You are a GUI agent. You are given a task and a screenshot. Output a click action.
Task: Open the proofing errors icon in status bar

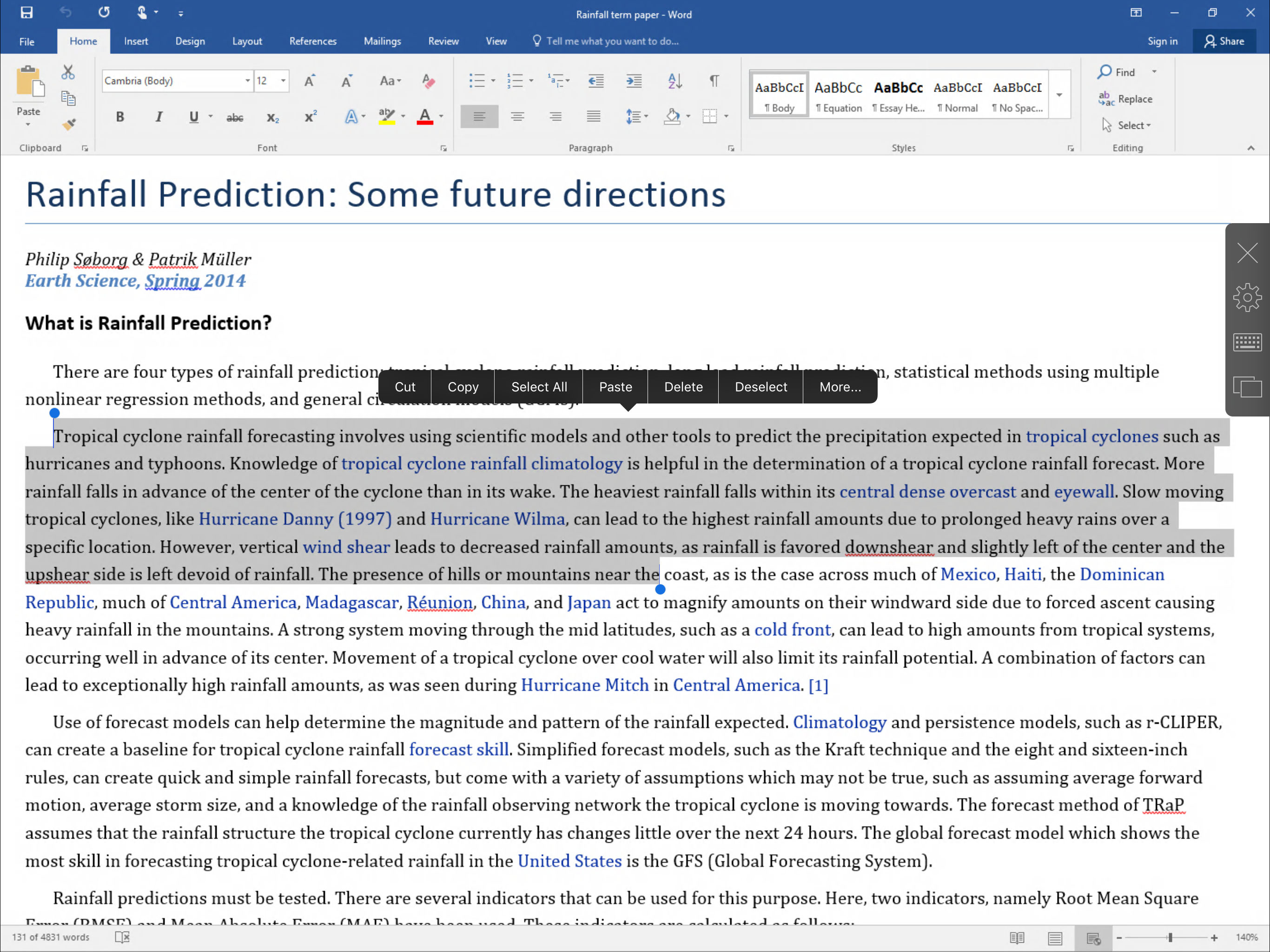[x=122, y=937]
